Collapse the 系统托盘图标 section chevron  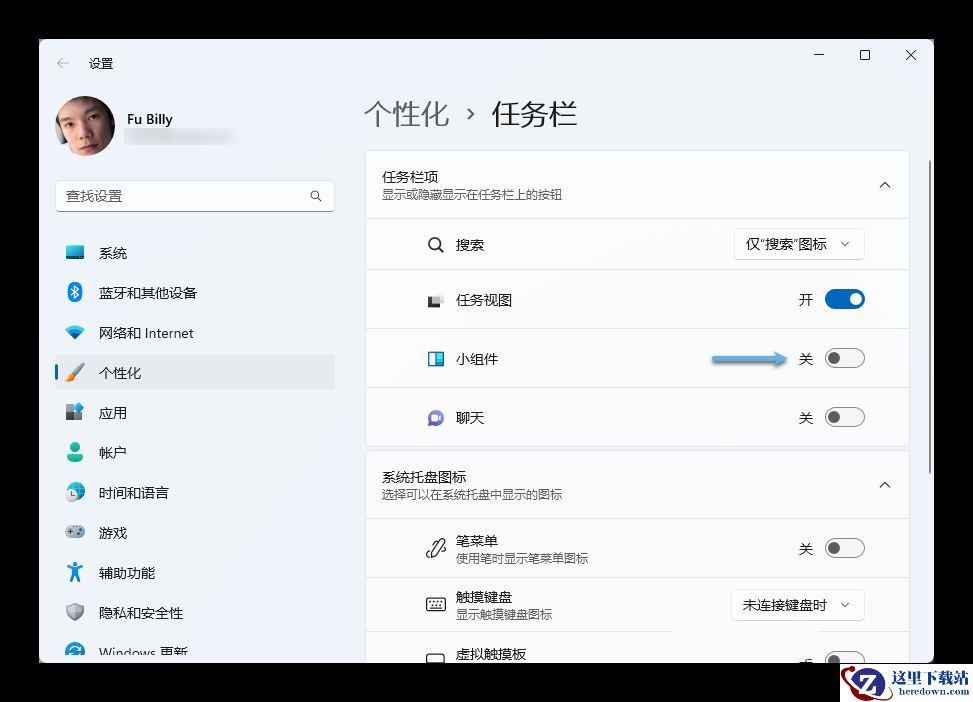[885, 485]
